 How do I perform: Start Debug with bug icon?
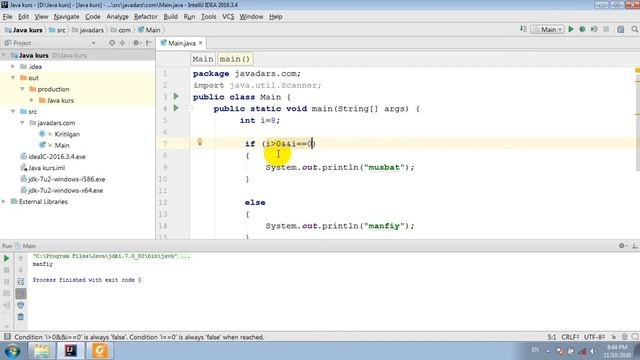(582, 29)
